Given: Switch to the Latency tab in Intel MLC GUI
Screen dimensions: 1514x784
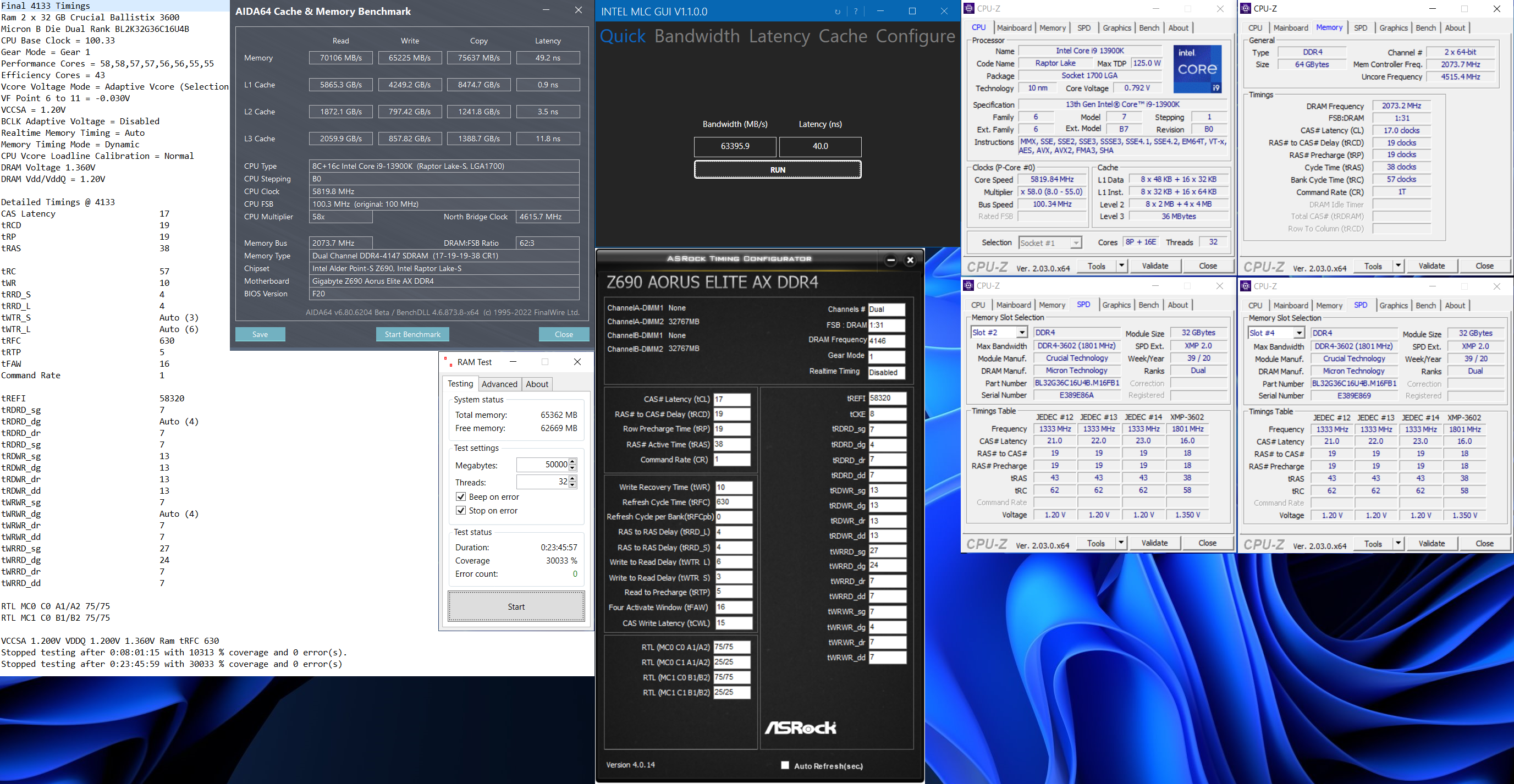Looking at the screenshot, I should (x=779, y=36).
